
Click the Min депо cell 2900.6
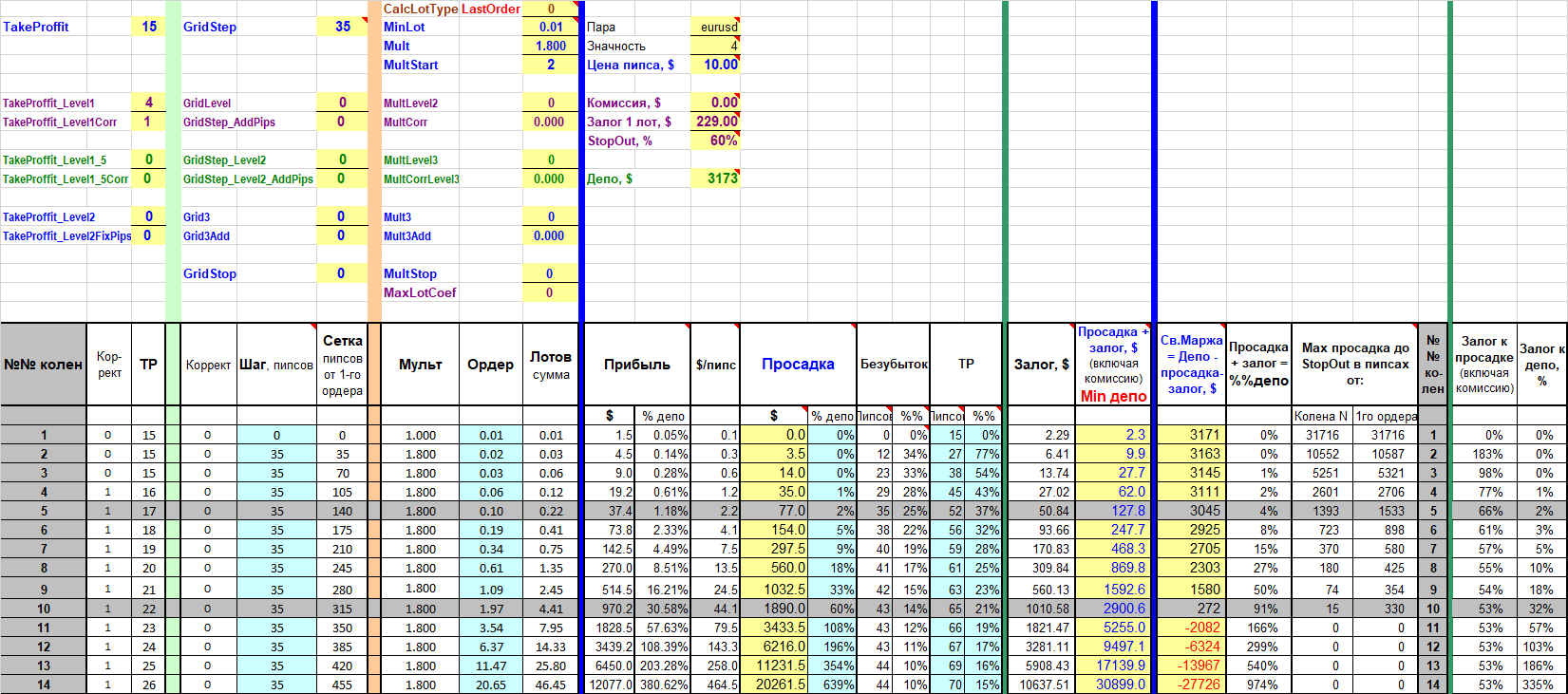tap(1113, 609)
